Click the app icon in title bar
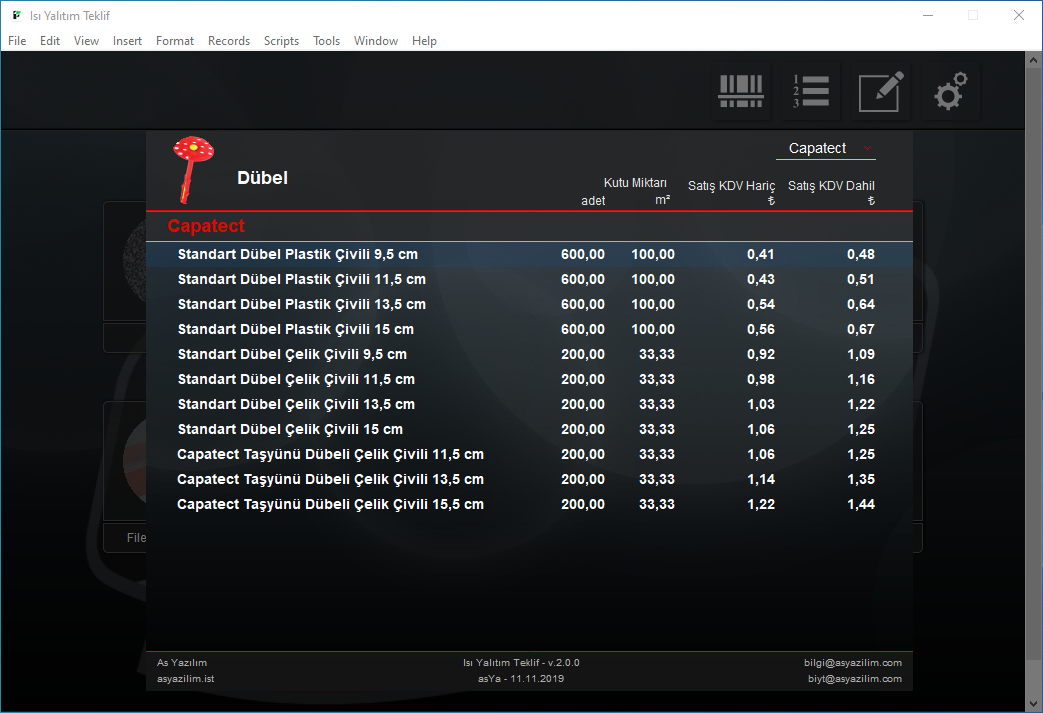1043x713 pixels. click(x=17, y=15)
